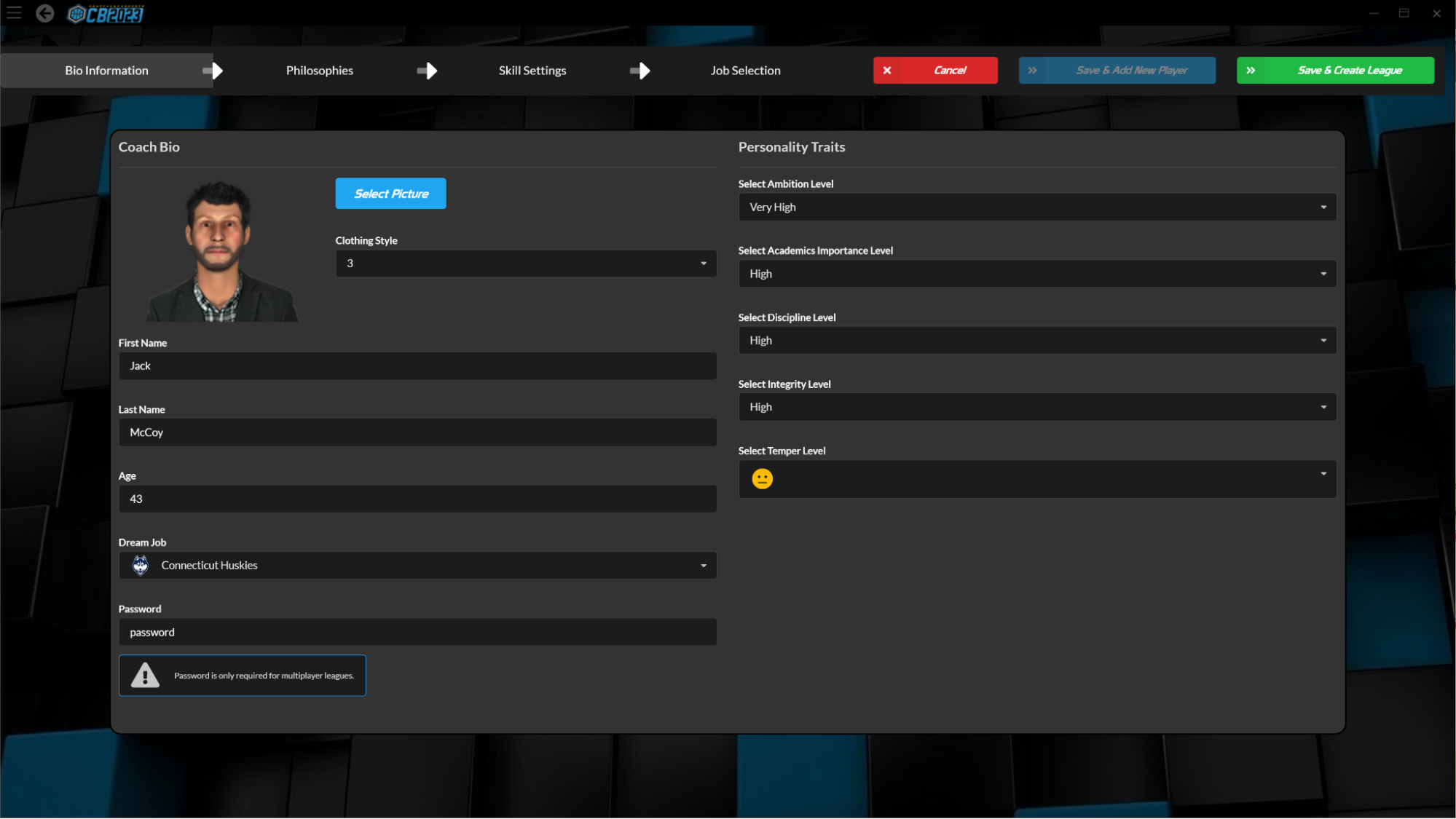Screen dimensions: 1456x819
Task: Switch to the Bio Information tab
Action: [106, 71]
